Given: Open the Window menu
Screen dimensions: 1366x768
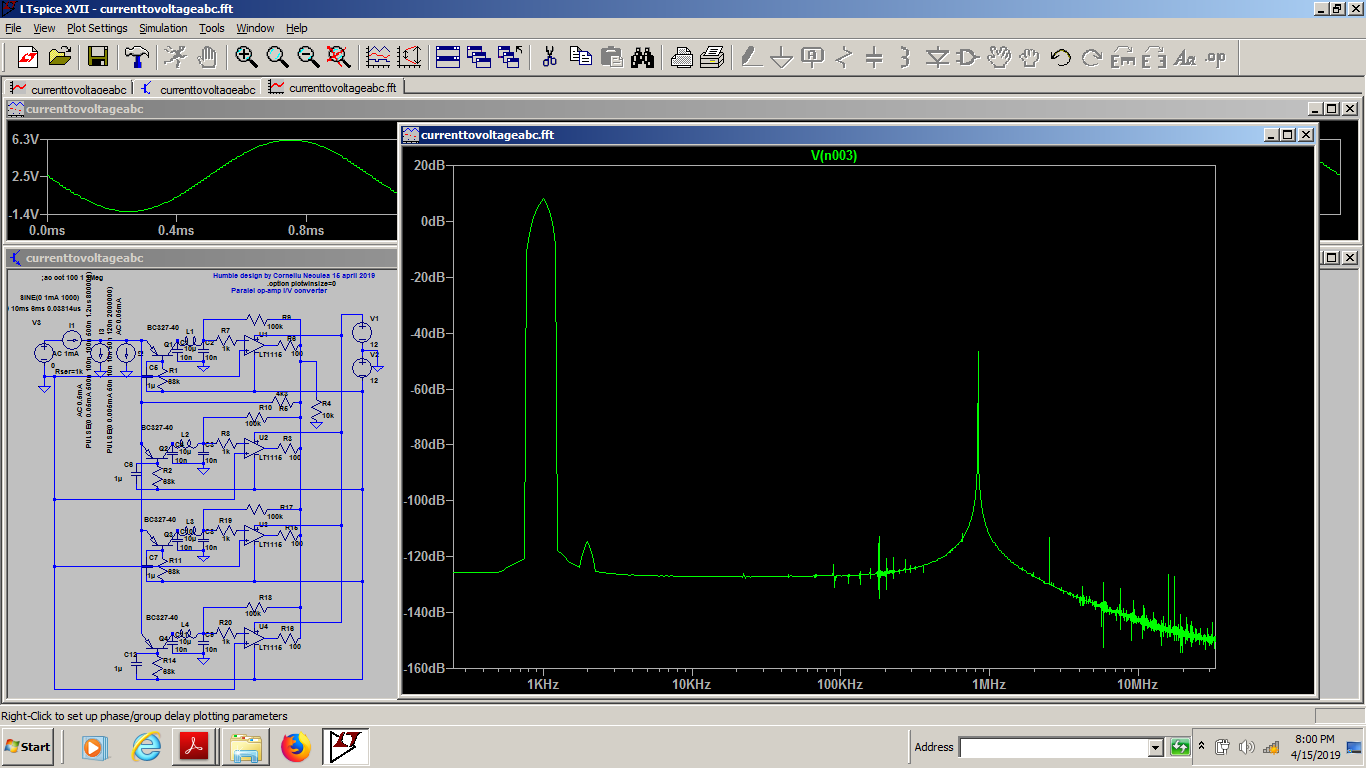Looking at the screenshot, I should [255, 28].
